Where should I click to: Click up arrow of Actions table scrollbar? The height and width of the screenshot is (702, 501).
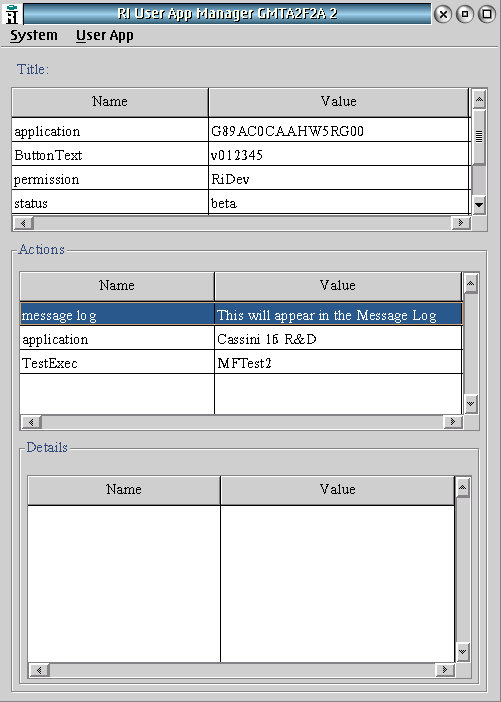click(x=471, y=283)
